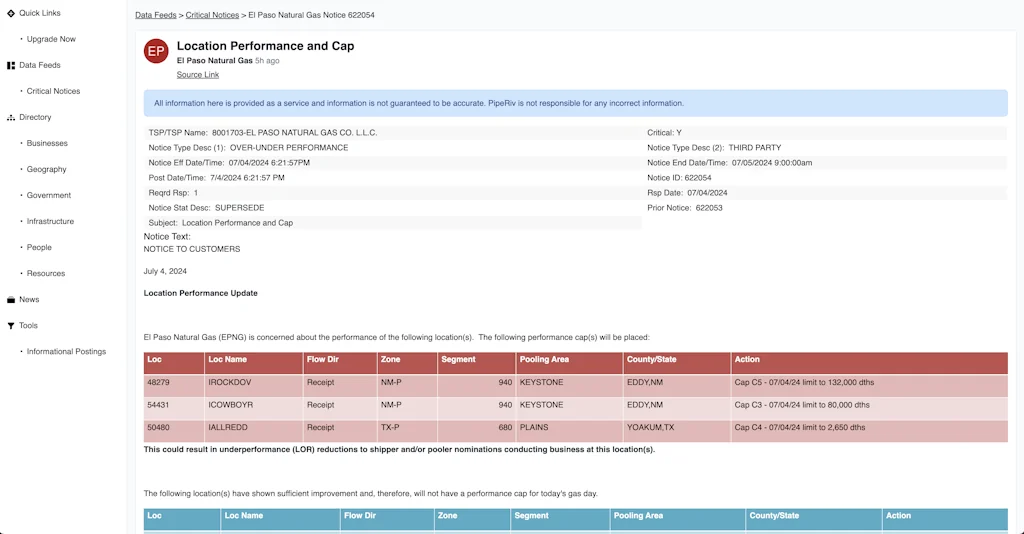The height and width of the screenshot is (534, 1024).
Task: Open the Tools sidebar section
Action: 28,326
